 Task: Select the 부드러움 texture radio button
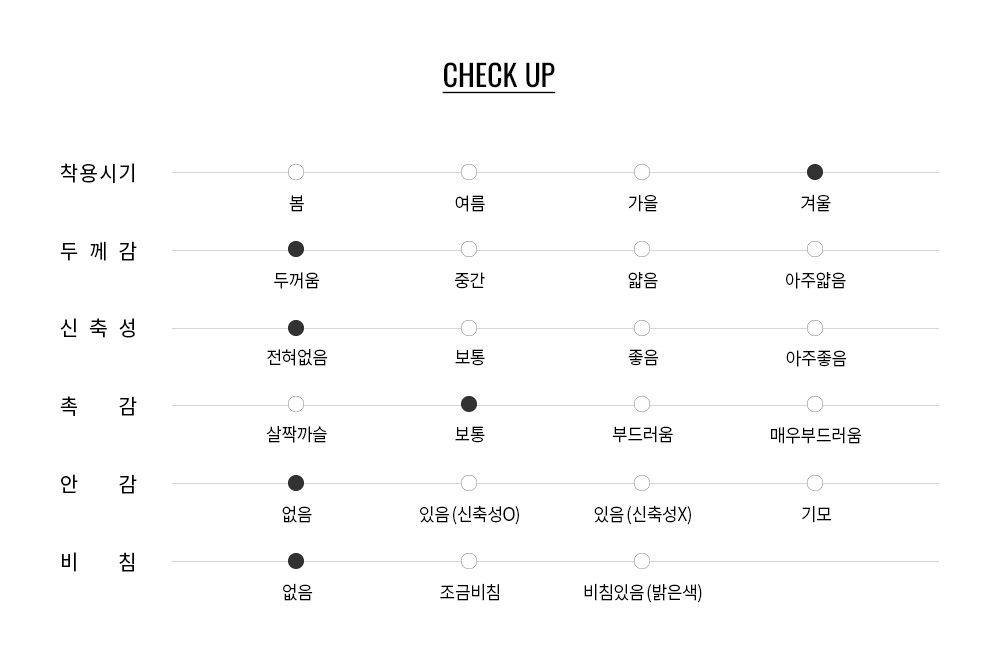[642, 404]
